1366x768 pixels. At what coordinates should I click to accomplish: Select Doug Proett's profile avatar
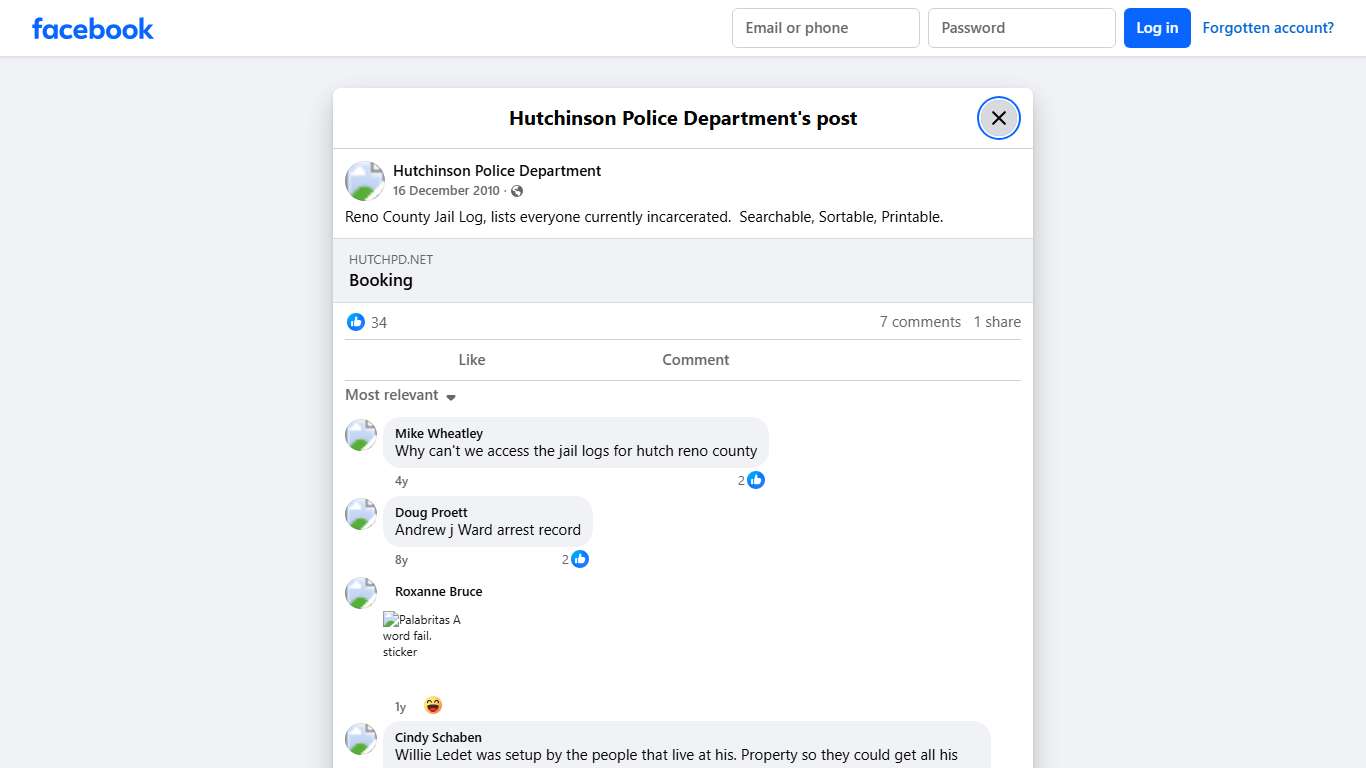[x=360, y=514]
